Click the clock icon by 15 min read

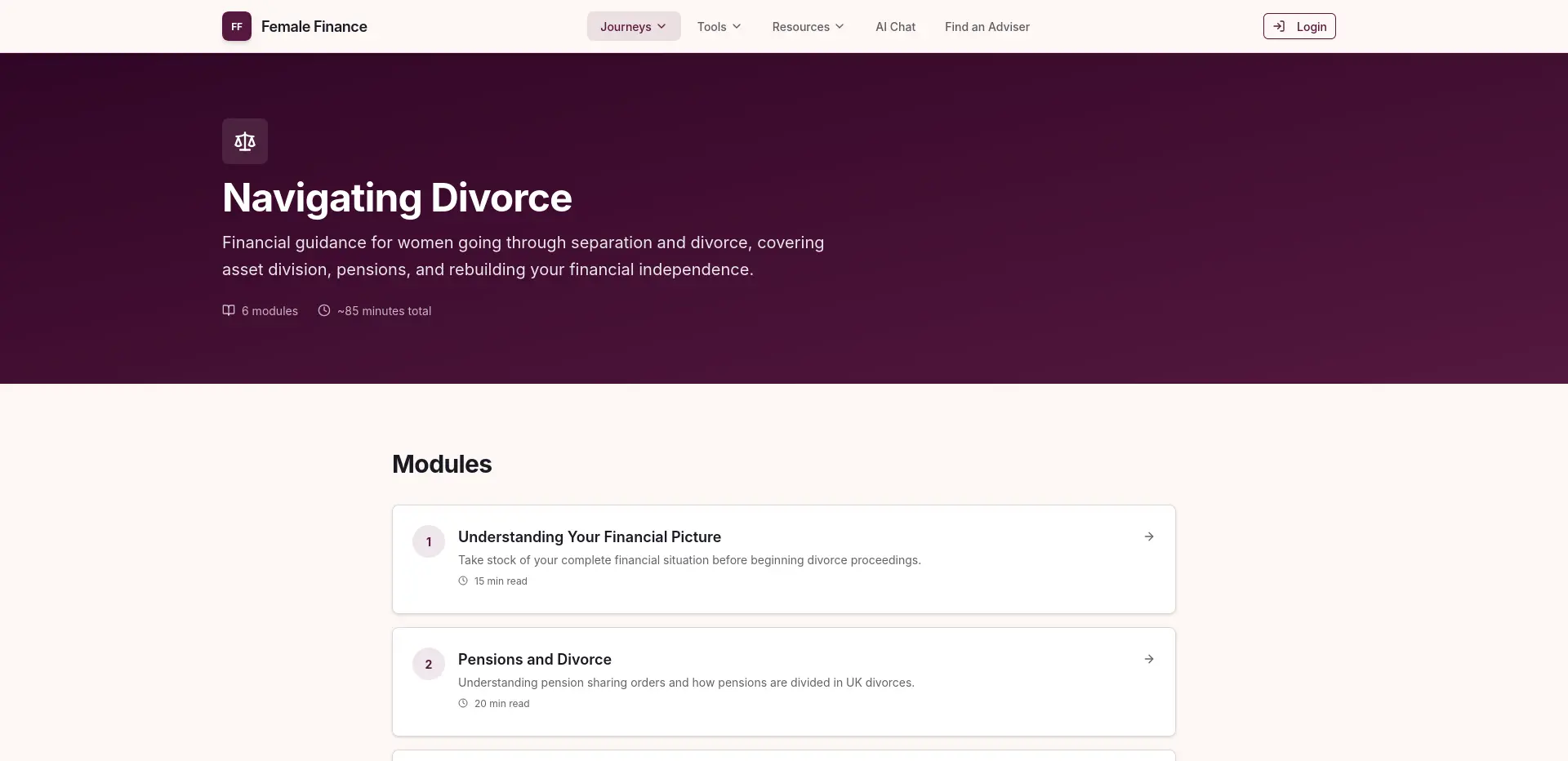click(x=463, y=581)
